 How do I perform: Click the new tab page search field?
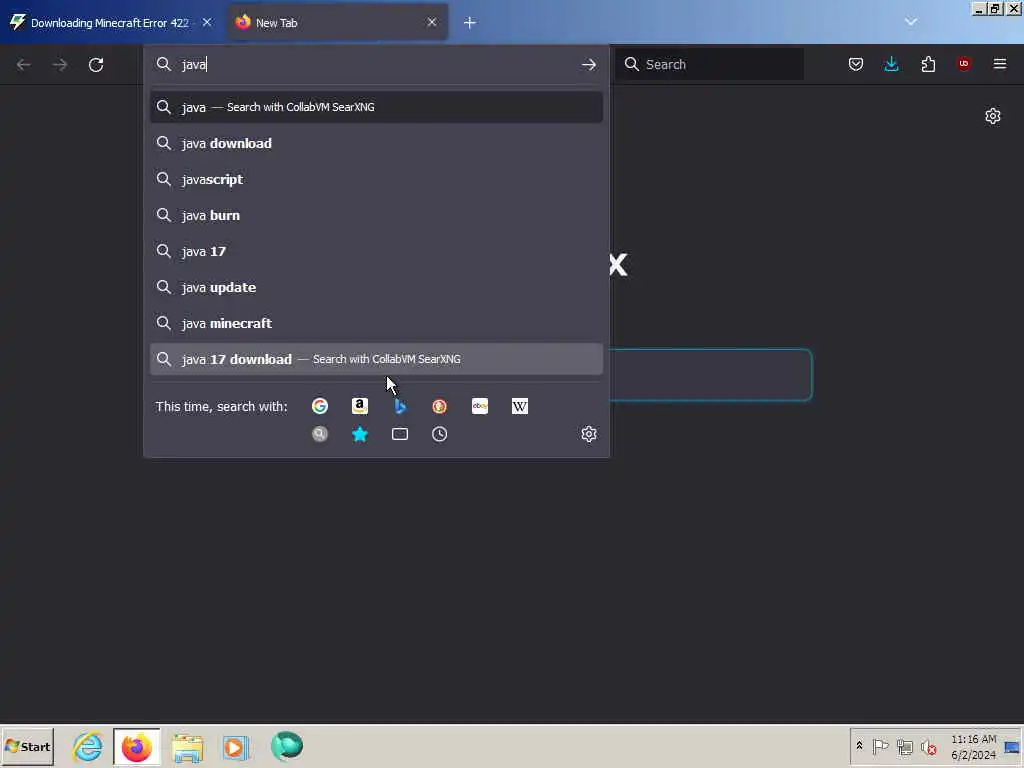point(711,375)
